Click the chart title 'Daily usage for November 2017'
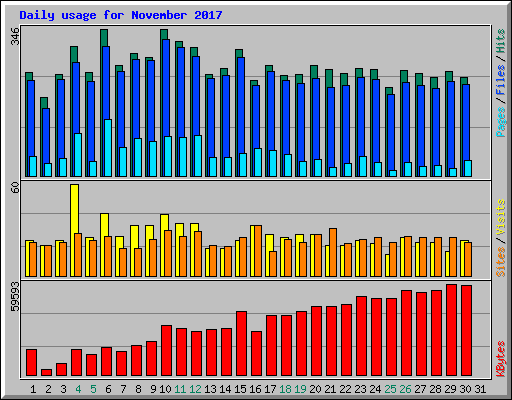The height and width of the screenshot is (400, 512). (121, 15)
